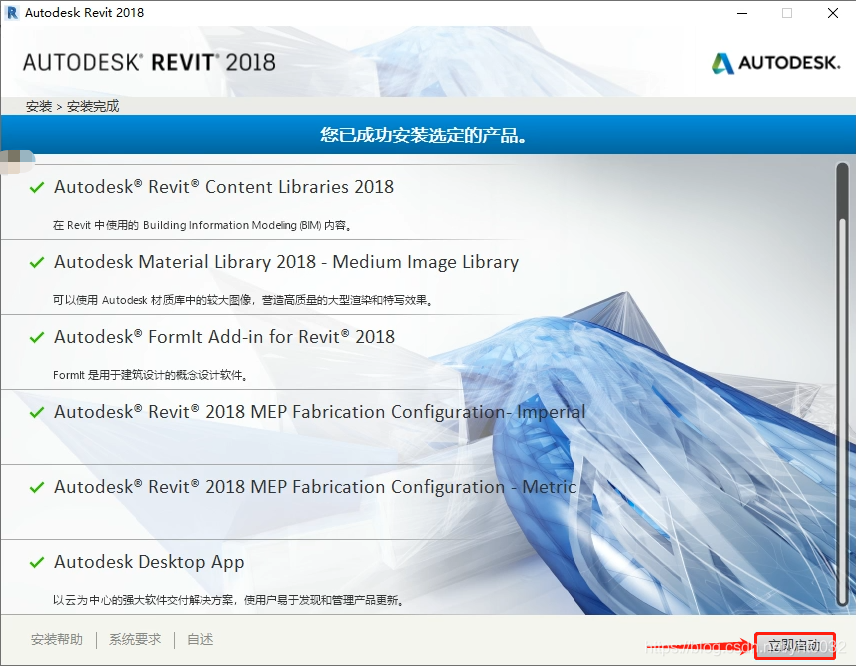The height and width of the screenshot is (666, 856).
Task: Click the Revit icon in the title bar
Action: click(x=12, y=12)
